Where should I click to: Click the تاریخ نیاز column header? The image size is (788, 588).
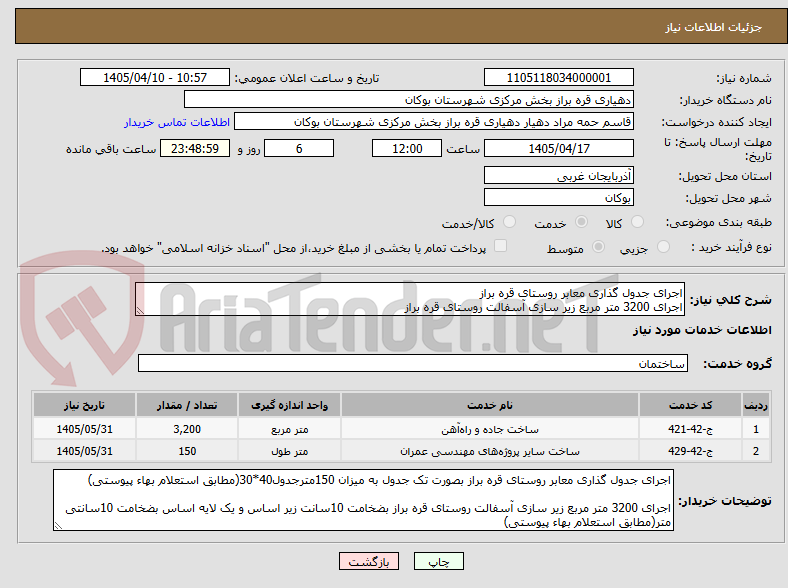(x=84, y=405)
